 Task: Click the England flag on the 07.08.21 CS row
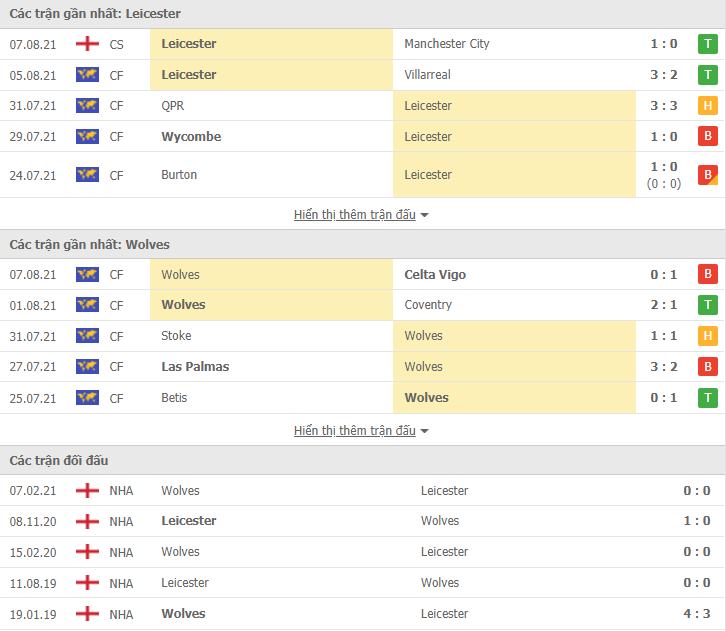(87, 44)
